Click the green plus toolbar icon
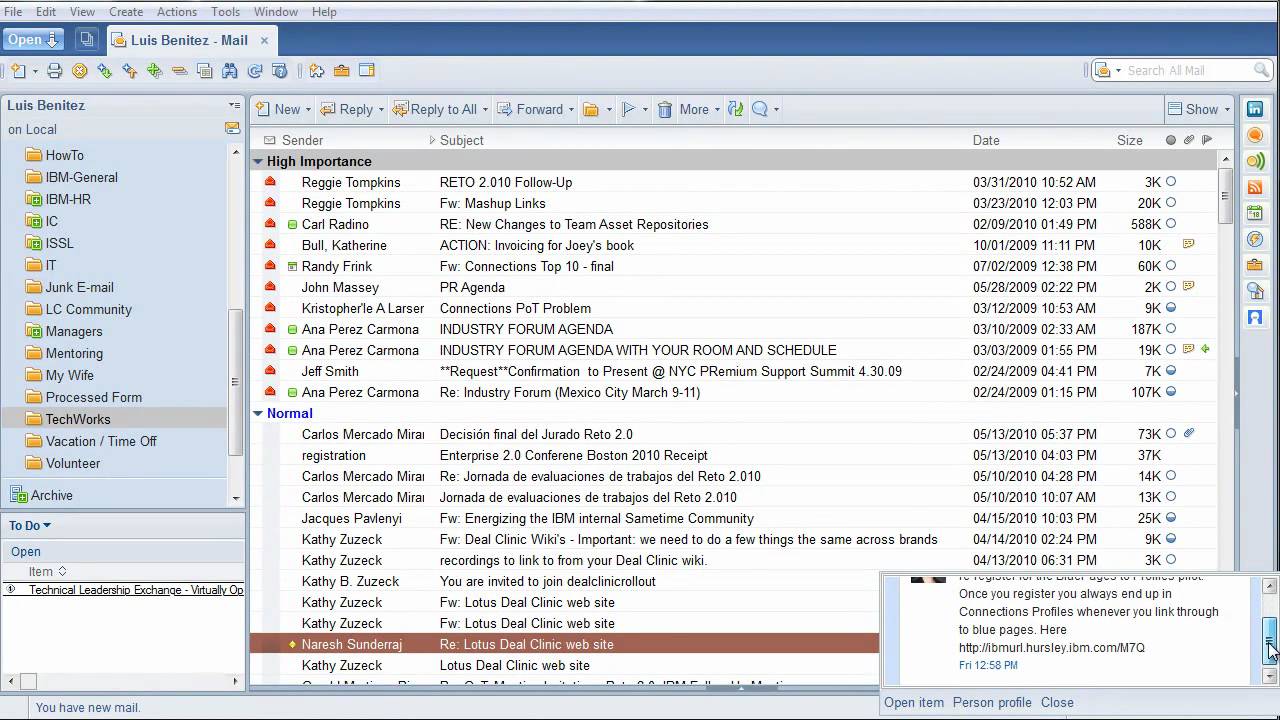 coord(155,71)
